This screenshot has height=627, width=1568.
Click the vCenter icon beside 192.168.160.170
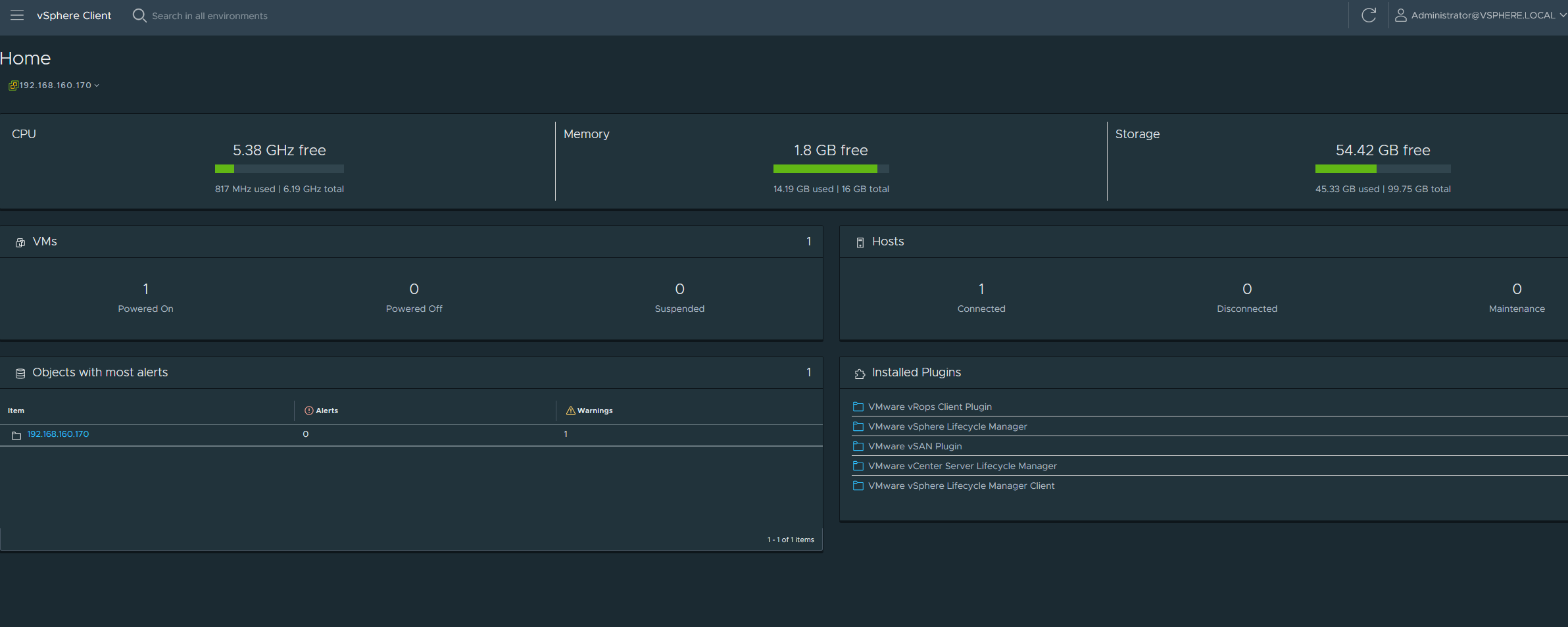click(x=13, y=86)
